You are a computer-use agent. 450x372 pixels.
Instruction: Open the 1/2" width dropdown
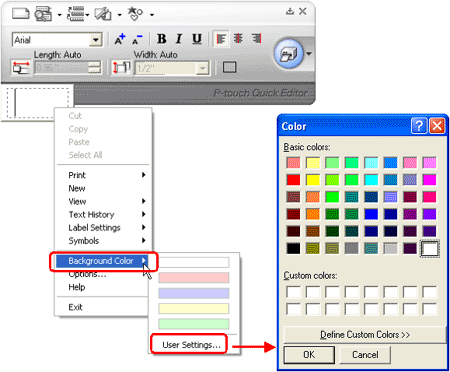(x=202, y=69)
